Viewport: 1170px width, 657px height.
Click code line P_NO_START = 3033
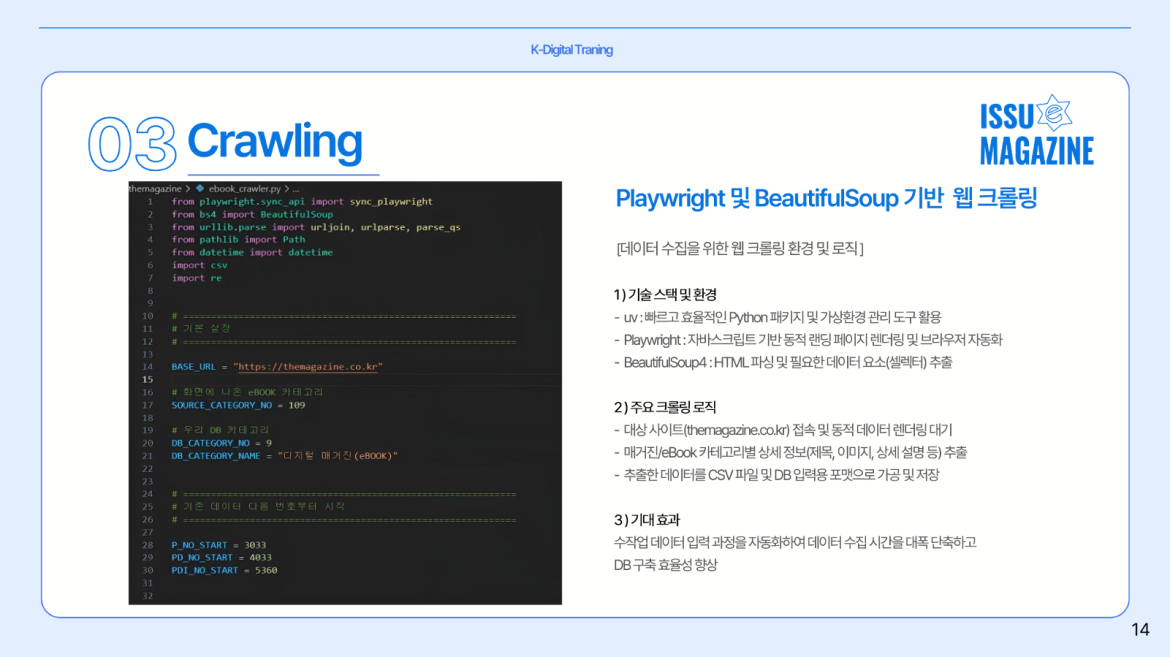pyautogui.click(x=219, y=545)
